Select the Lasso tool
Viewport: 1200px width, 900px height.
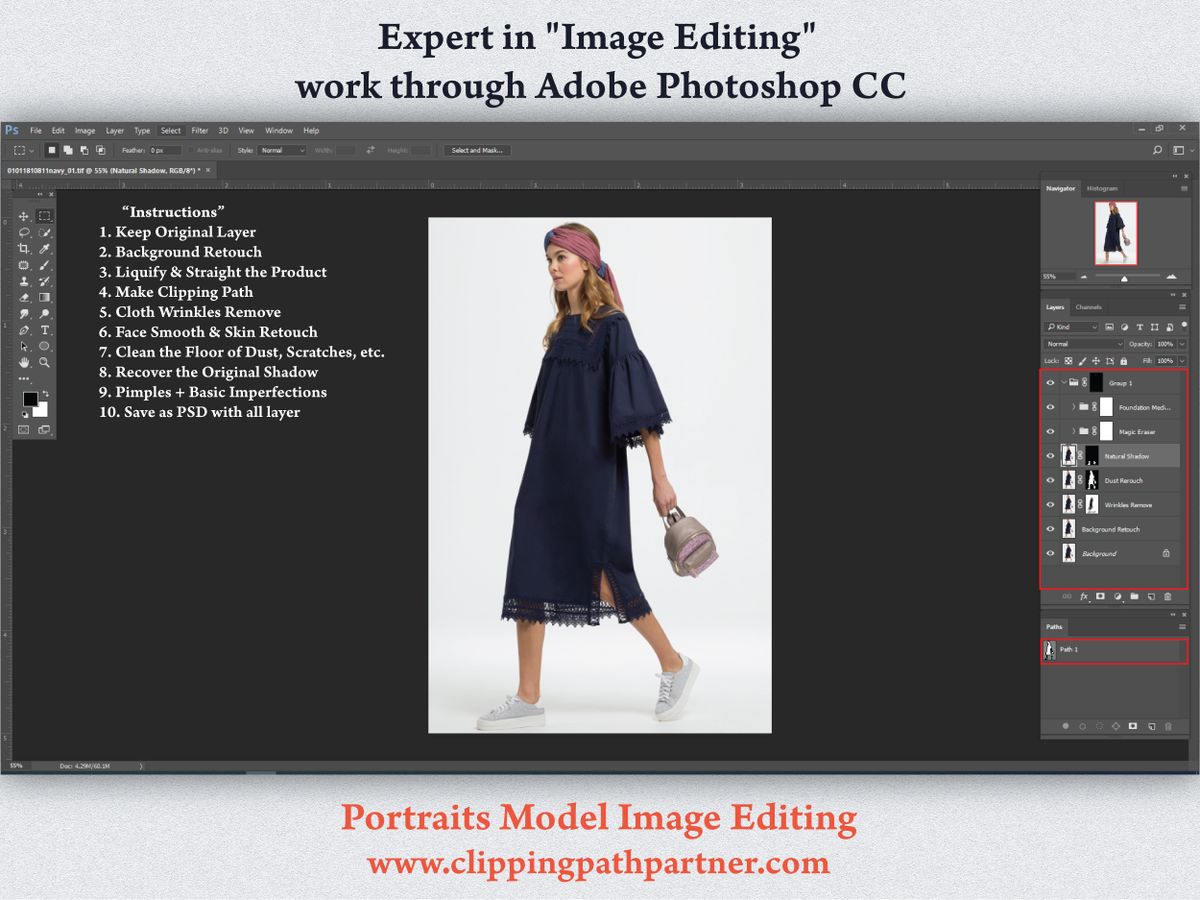pos(24,232)
